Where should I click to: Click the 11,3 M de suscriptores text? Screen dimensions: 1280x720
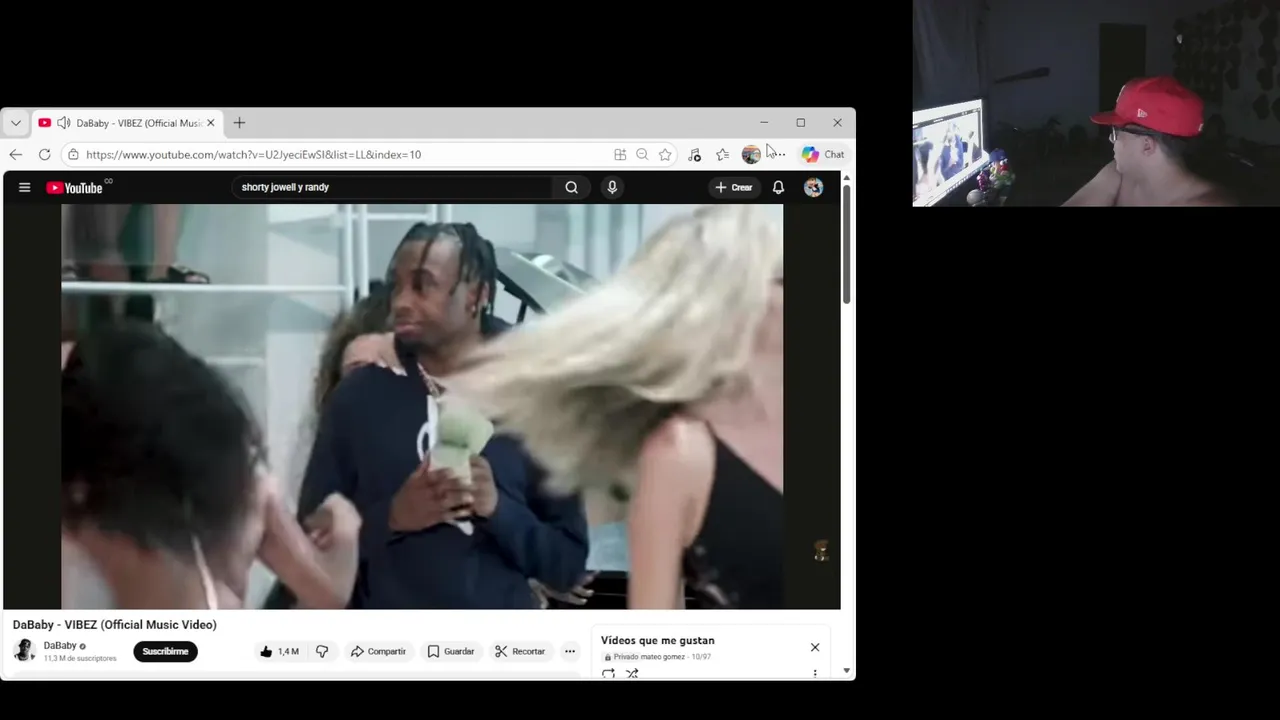pyautogui.click(x=80, y=658)
